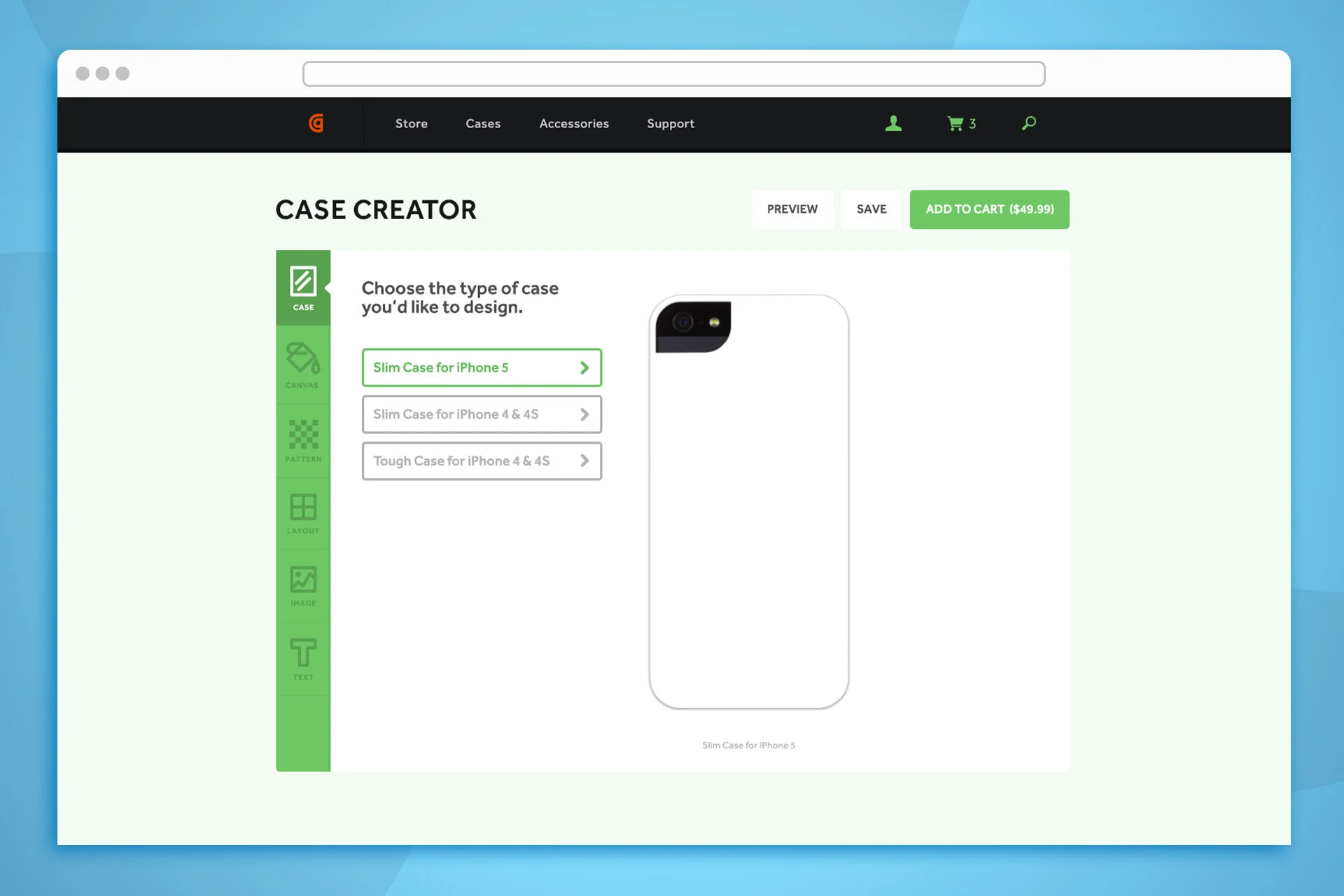Save the case design
Screen dimensions: 1344x896
pyautogui.click(x=871, y=209)
